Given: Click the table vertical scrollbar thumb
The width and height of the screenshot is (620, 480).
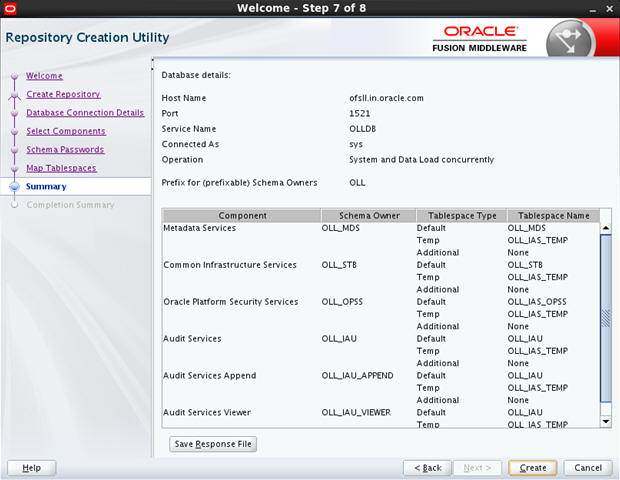Looking at the screenshot, I should [x=606, y=318].
